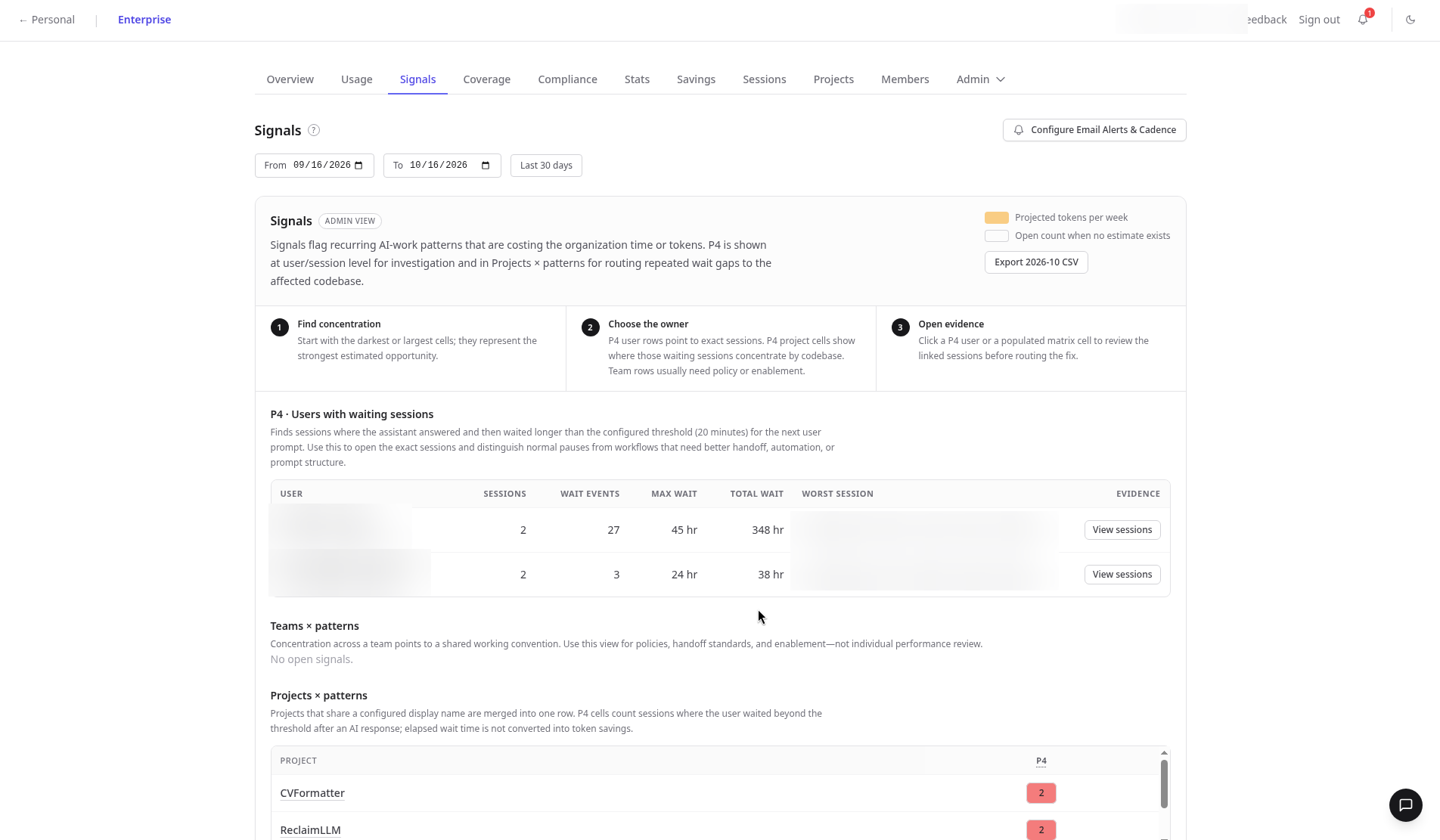
Task: Expand the Admin dropdown menu
Action: tap(980, 79)
